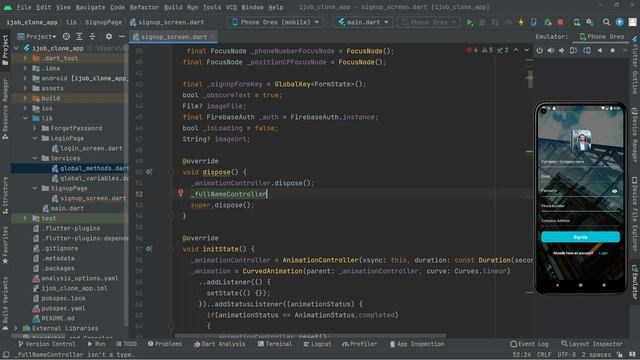The width and height of the screenshot is (640, 360).
Task: Jump to previous highlighted error arrow
Action: (516, 50)
